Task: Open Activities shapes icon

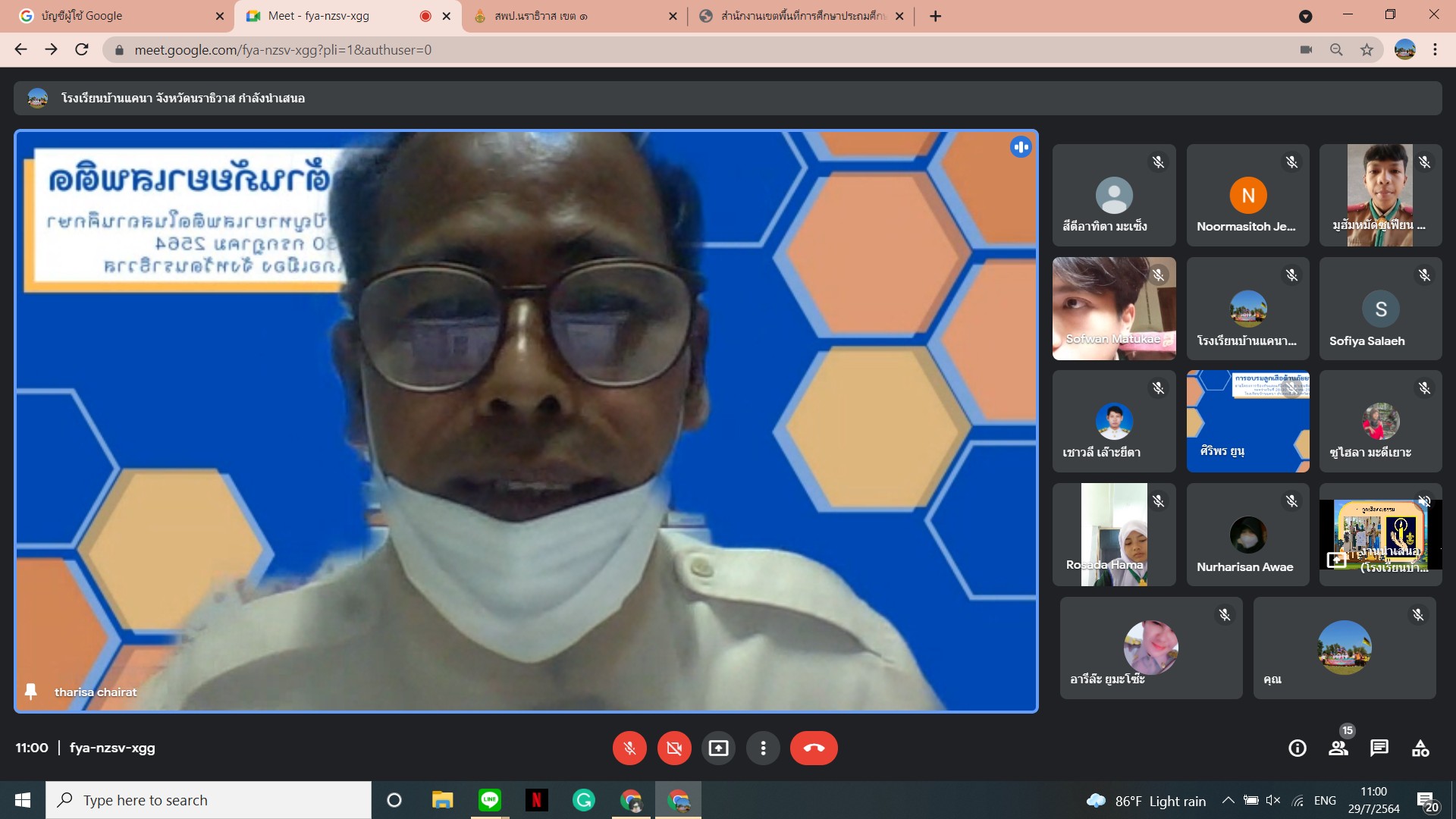Action: coord(1420,748)
